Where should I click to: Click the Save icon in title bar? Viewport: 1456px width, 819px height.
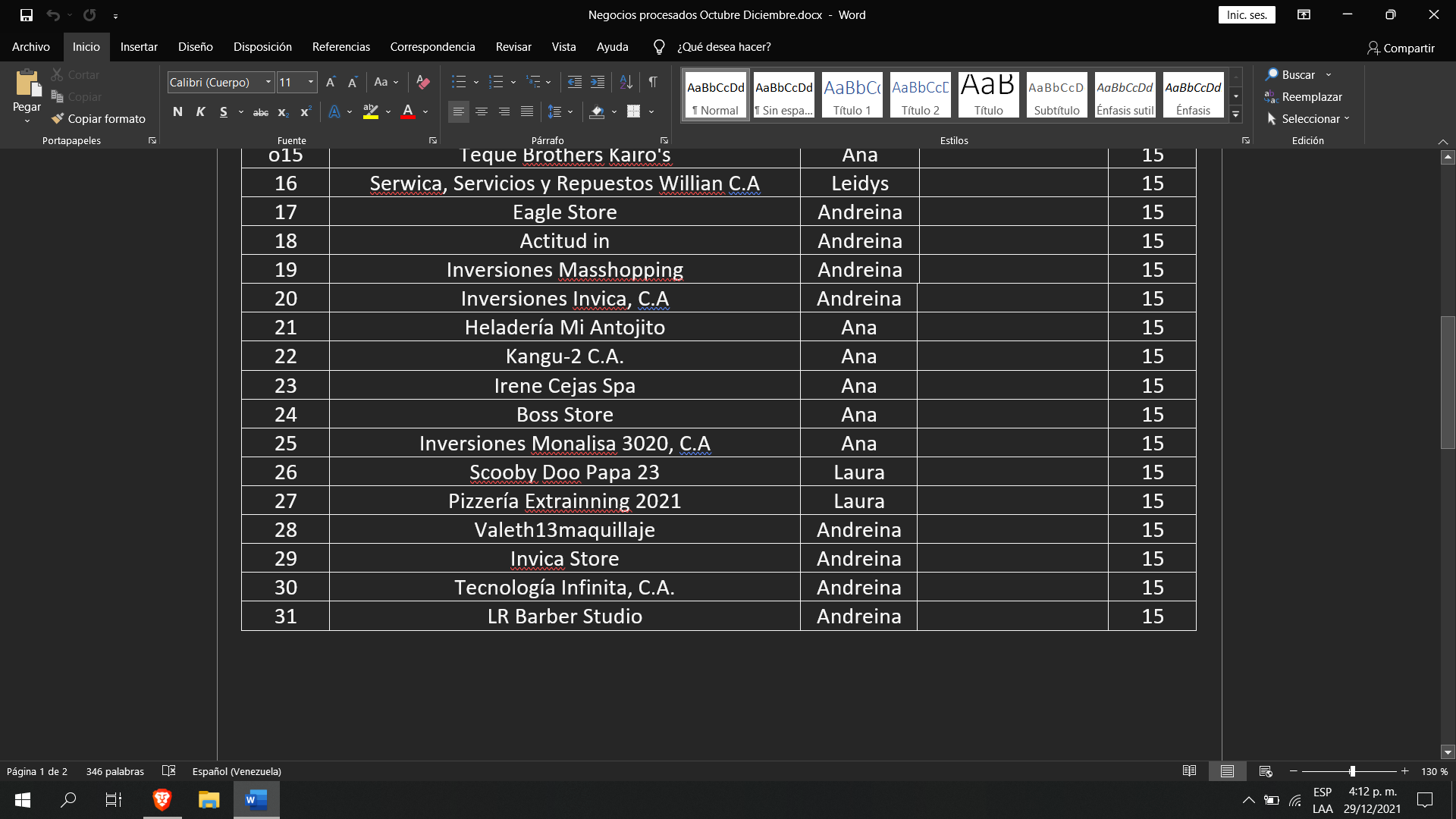[27, 15]
